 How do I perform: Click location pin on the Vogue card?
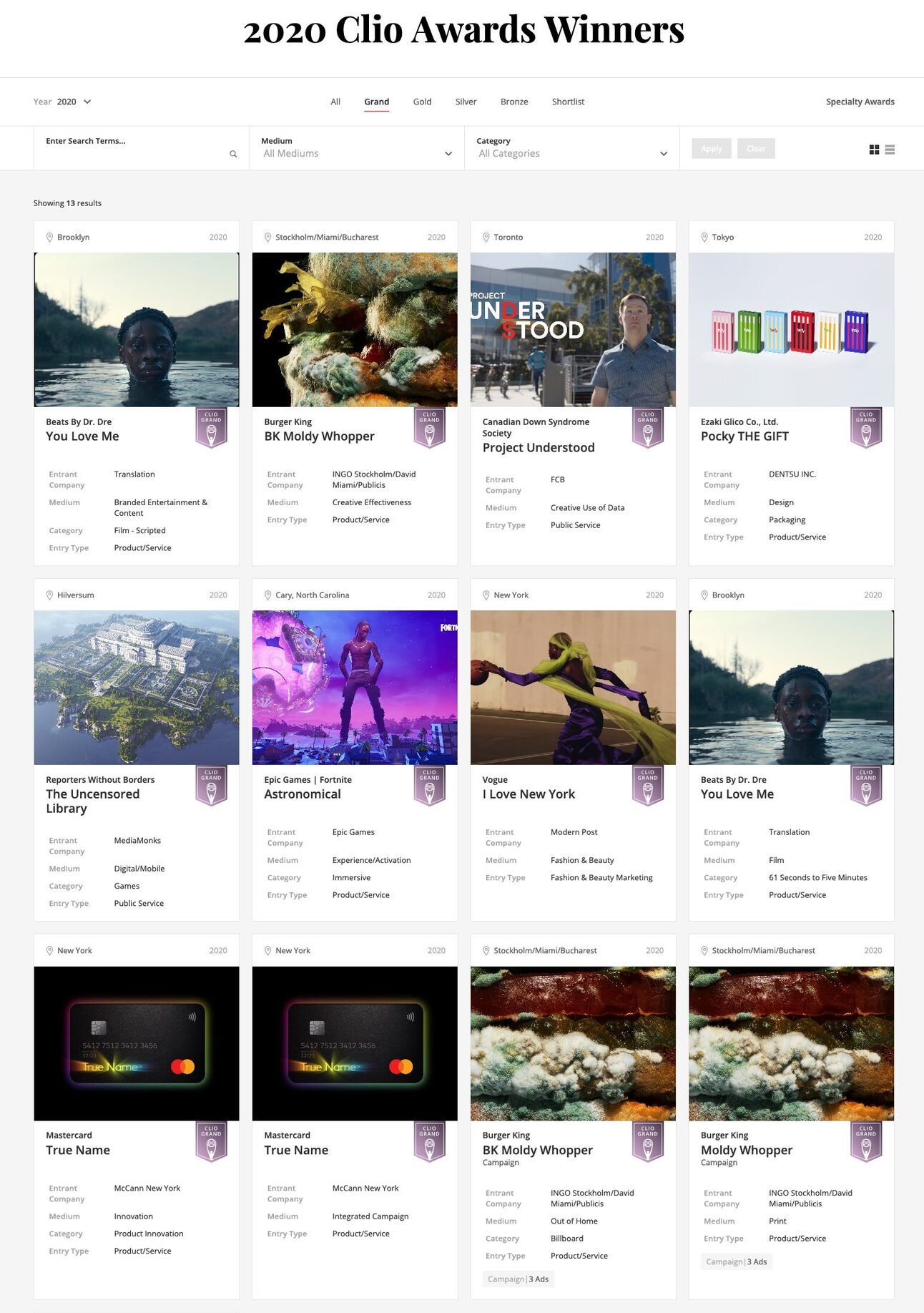click(x=486, y=595)
